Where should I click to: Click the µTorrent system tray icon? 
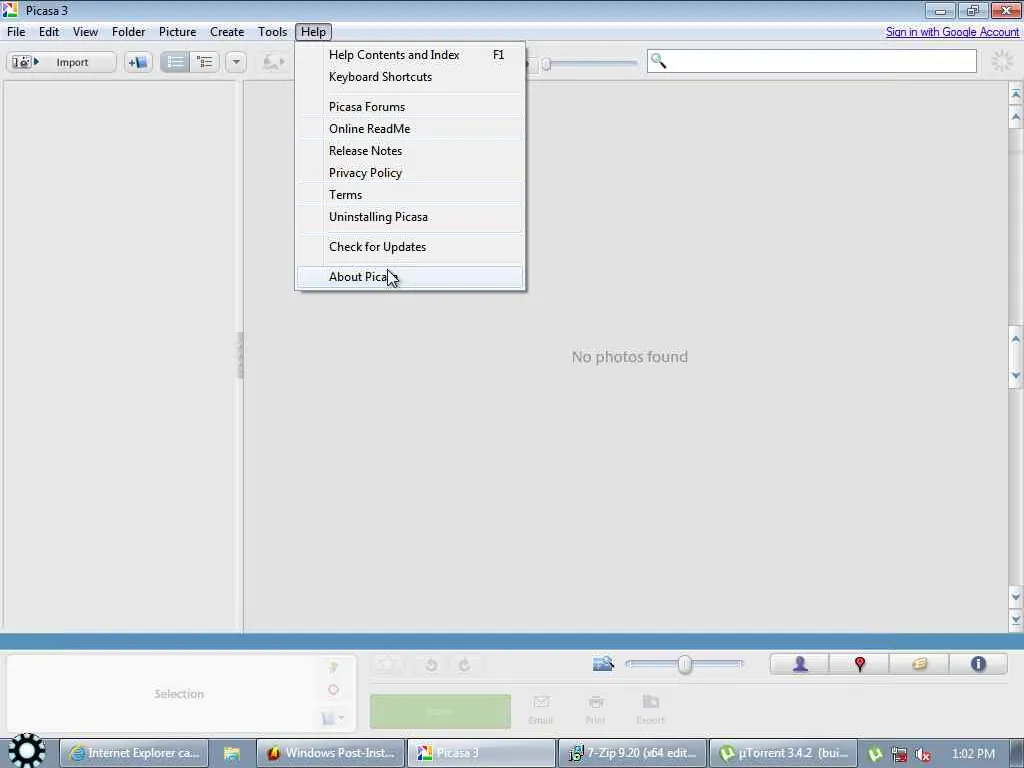click(x=875, y=755)
